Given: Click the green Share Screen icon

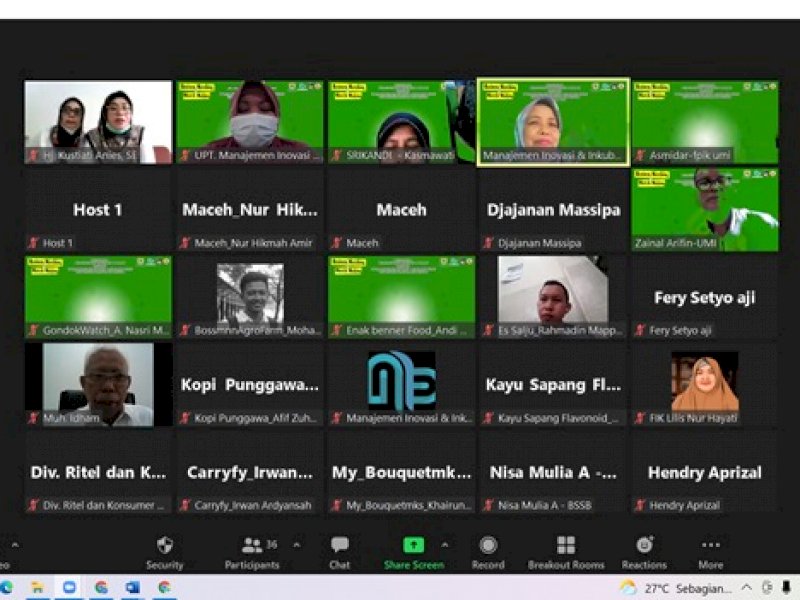Looking at the screenshot, I should pos(414,545).
